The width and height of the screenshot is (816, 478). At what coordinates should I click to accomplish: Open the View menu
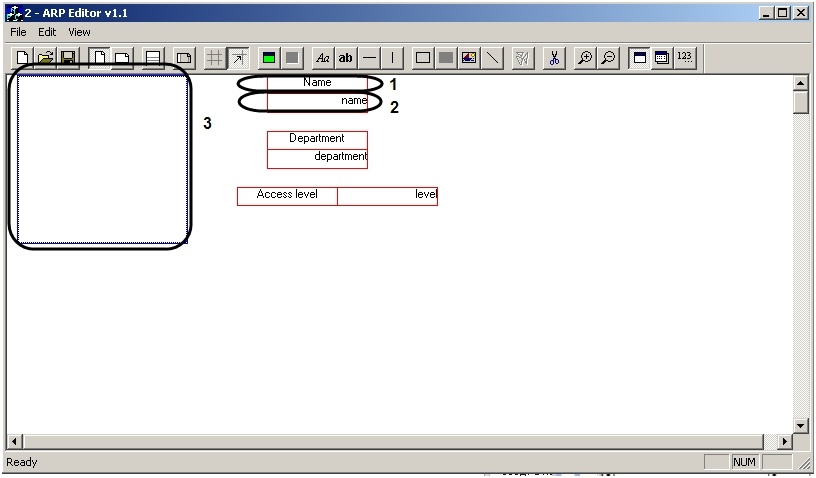click(x=79, y=32)
